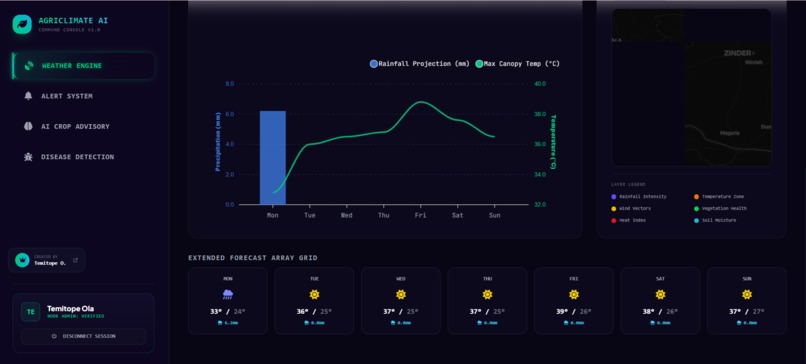Open the Created By Temitope O. link
Viewport: 806px width, 364px height.
[x=47, y=260]
